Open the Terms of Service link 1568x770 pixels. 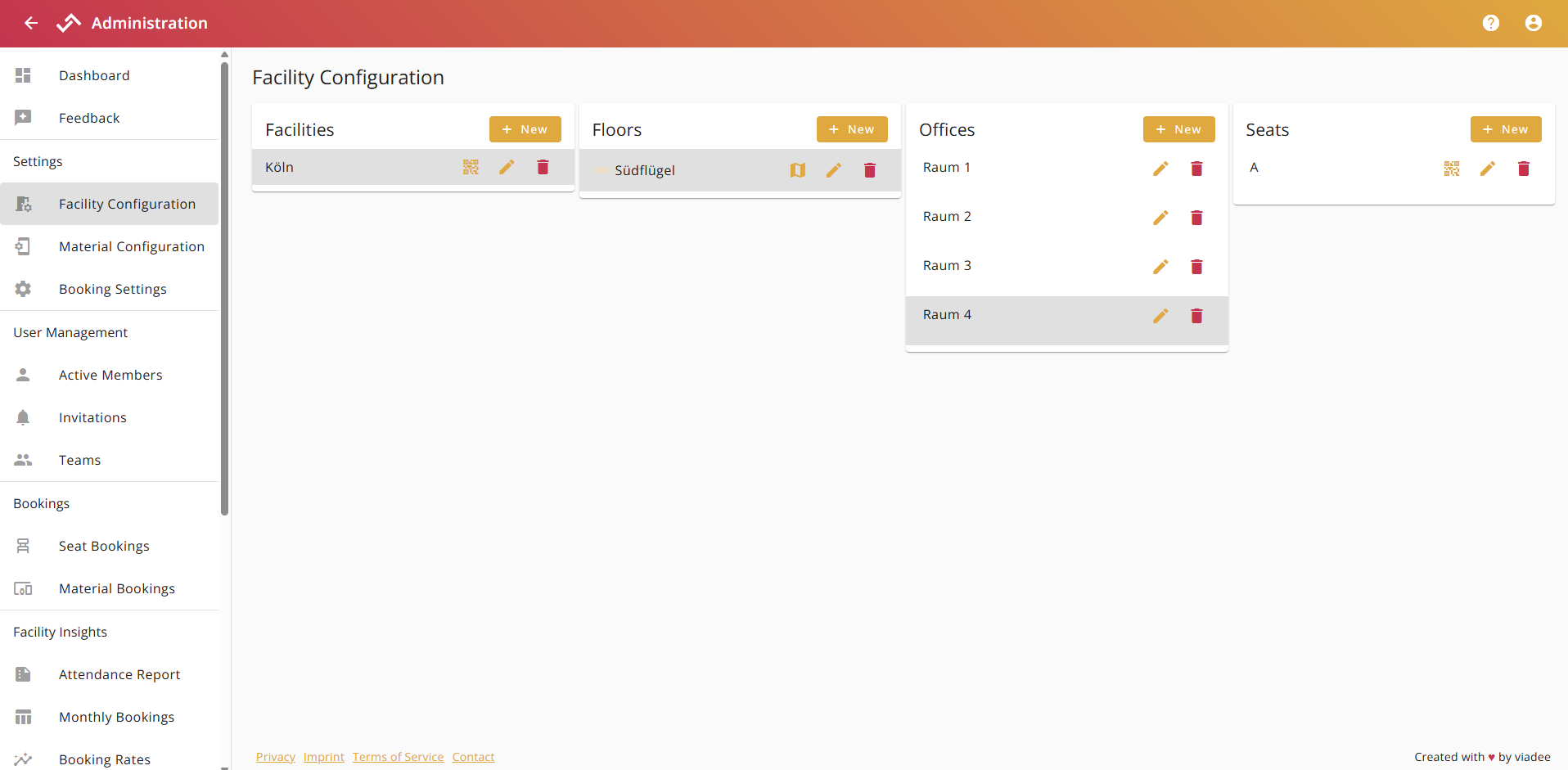[x=398, y=756]
